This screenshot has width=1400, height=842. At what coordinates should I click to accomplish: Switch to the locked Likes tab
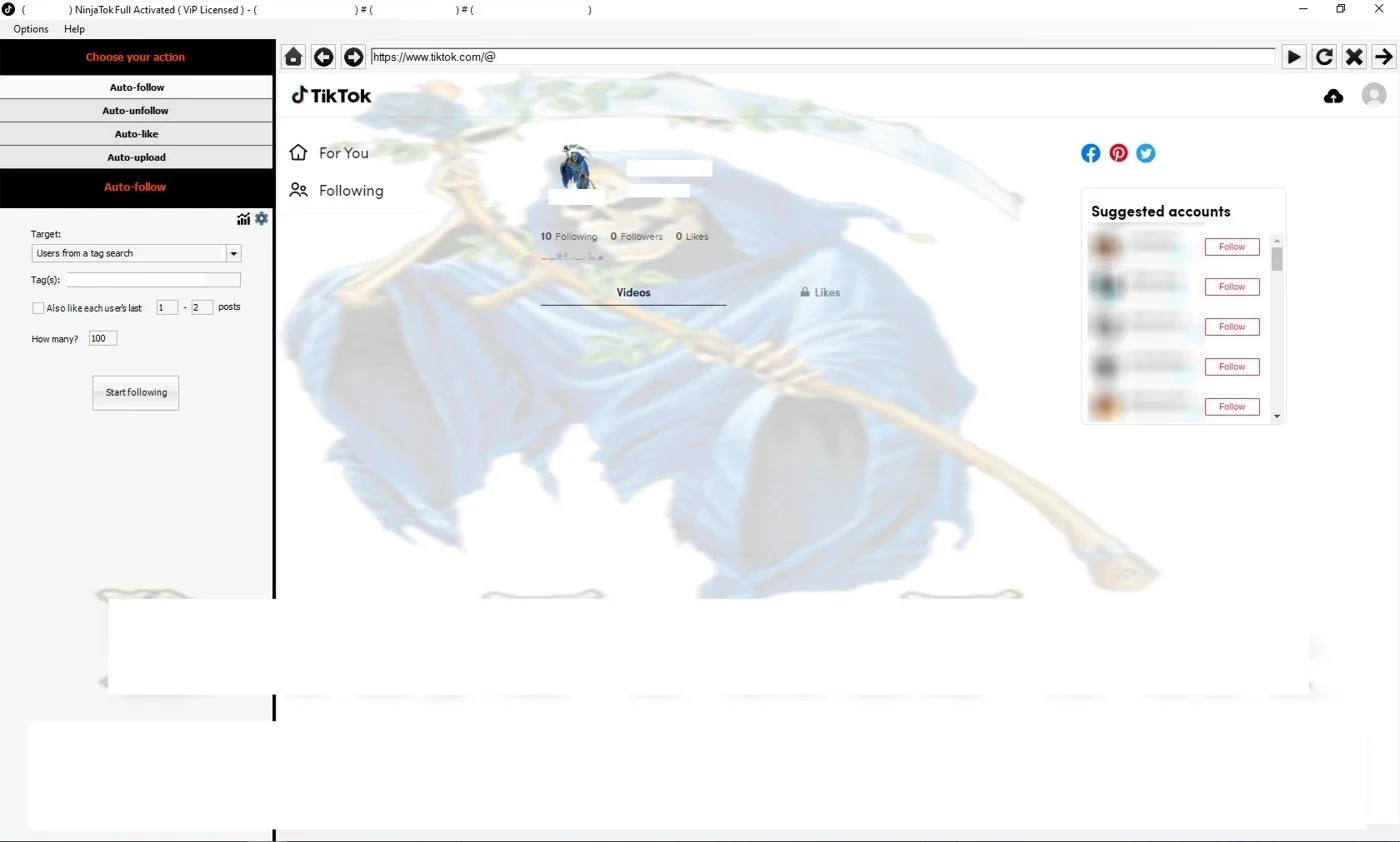click(x=820, y=293)
